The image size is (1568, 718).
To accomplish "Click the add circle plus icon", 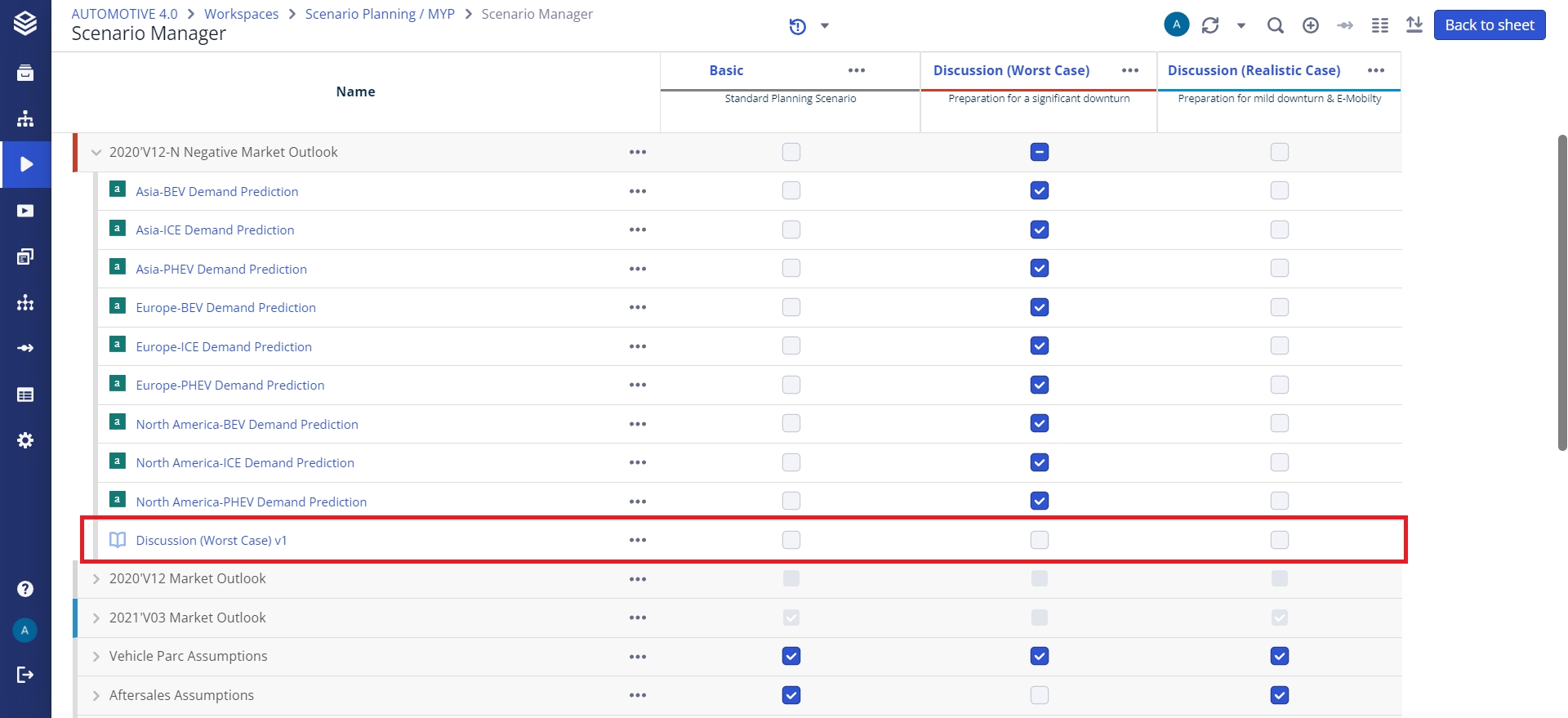I will 1311,25.
